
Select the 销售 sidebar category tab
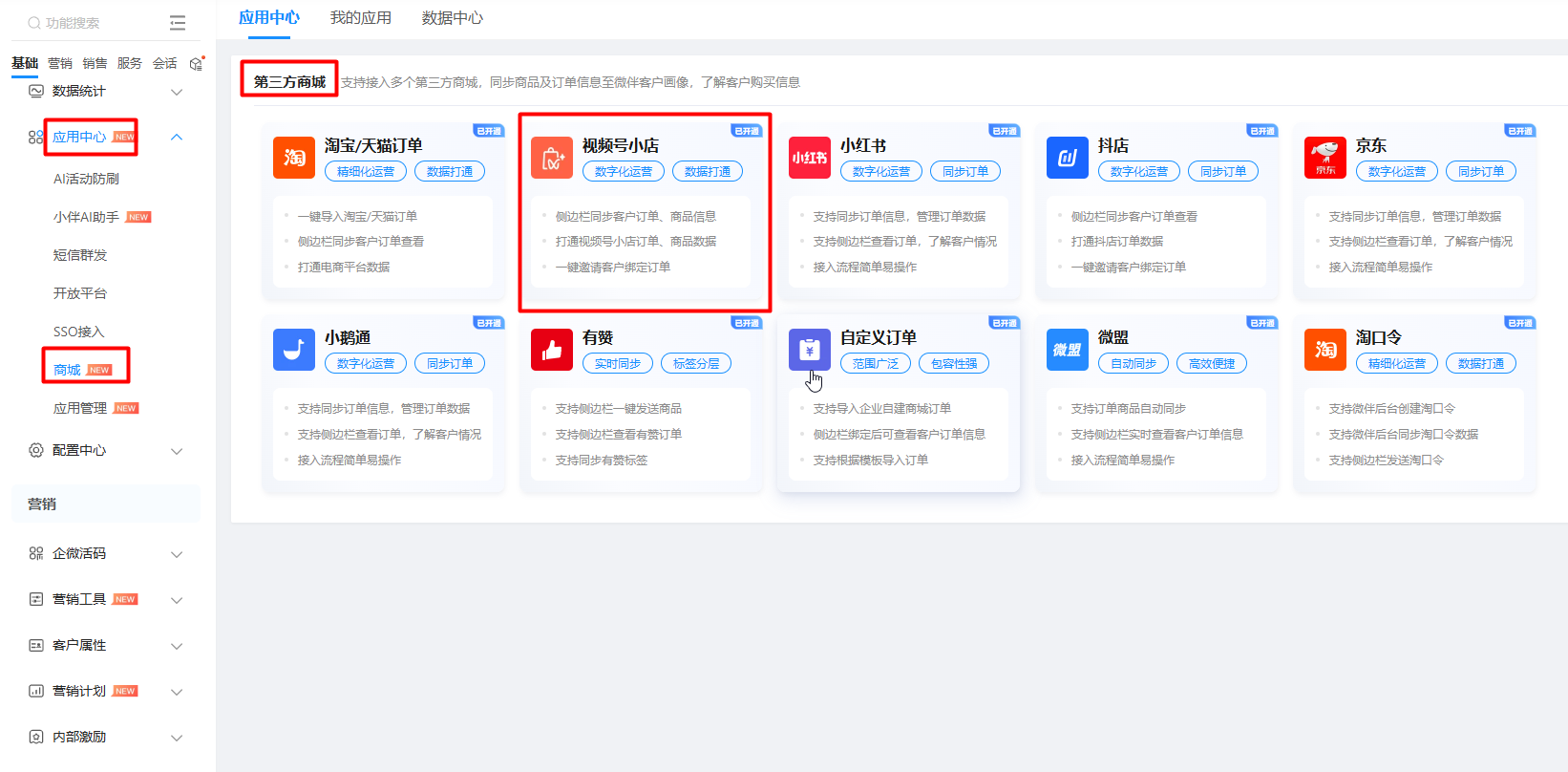95,63
